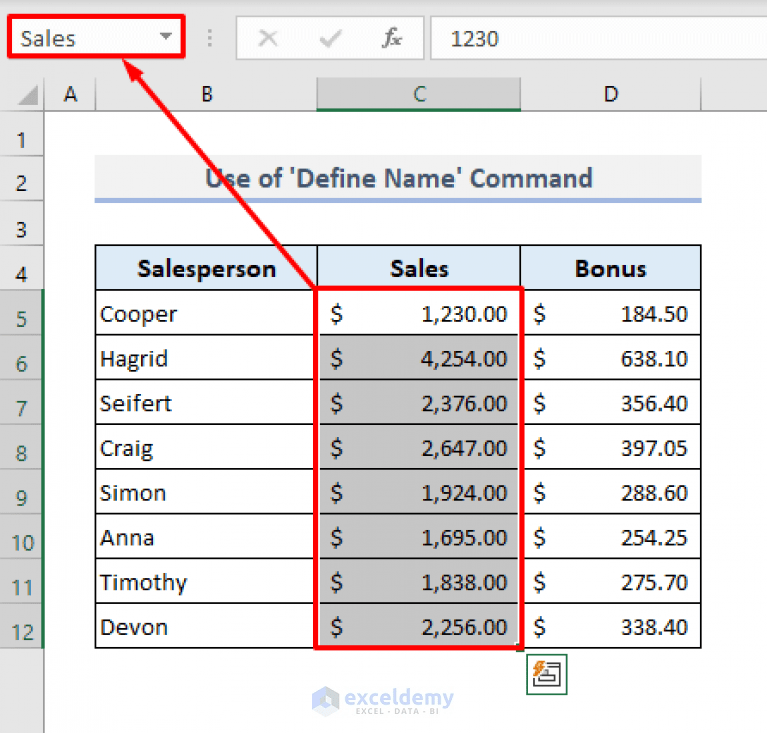Select row 2 header

(22, 179)
